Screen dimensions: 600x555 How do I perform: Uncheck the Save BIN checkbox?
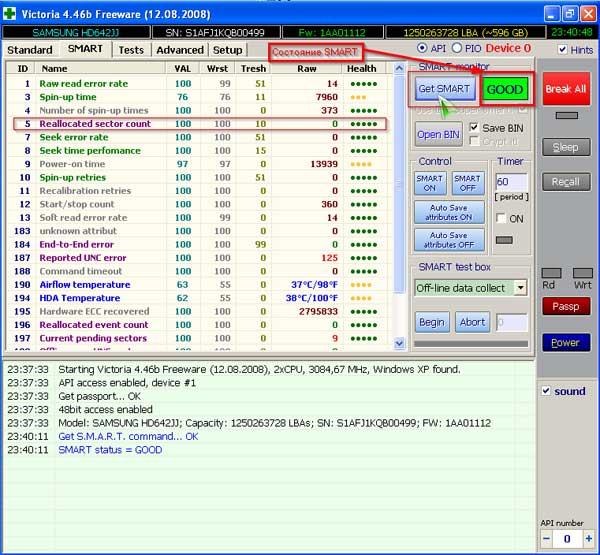tap(474, 128)
